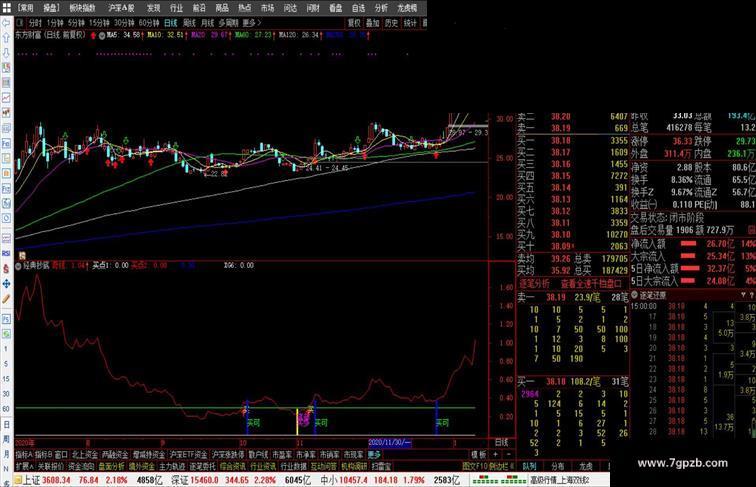Switch to 15-minute period in sidebar
Screen dimensions: 756x487
tap(6, 379)
